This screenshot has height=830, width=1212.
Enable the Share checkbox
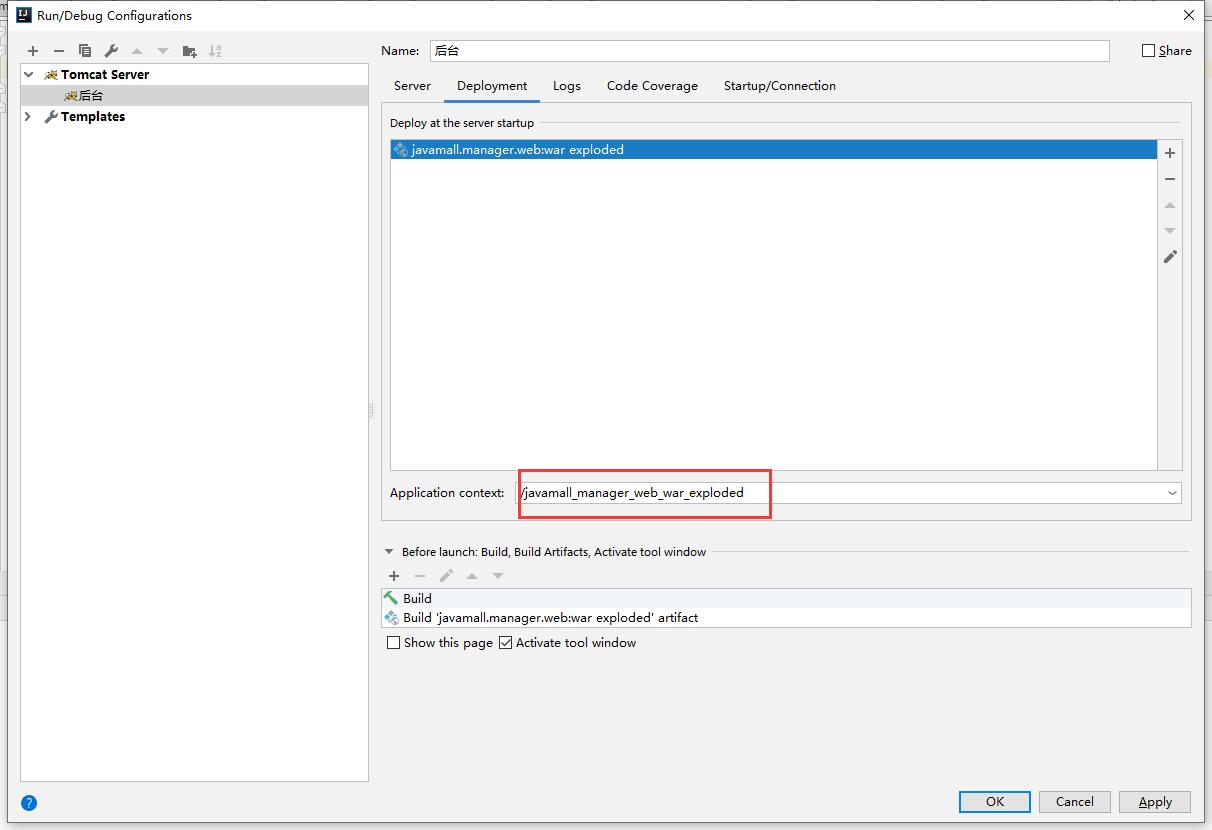tap(1149, 51)
